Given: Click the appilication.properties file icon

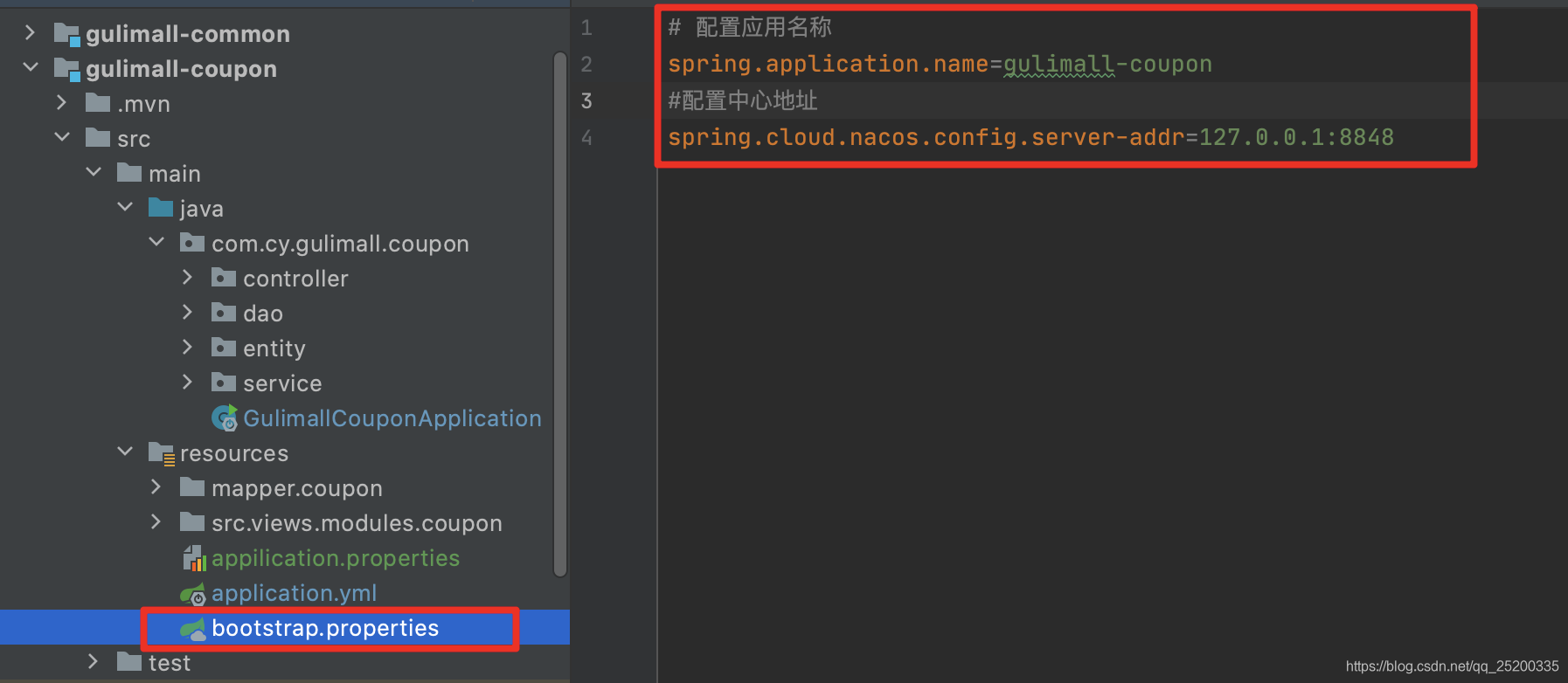Looking at the screenshot, I should pyautogui.click(x=194, y=558).
